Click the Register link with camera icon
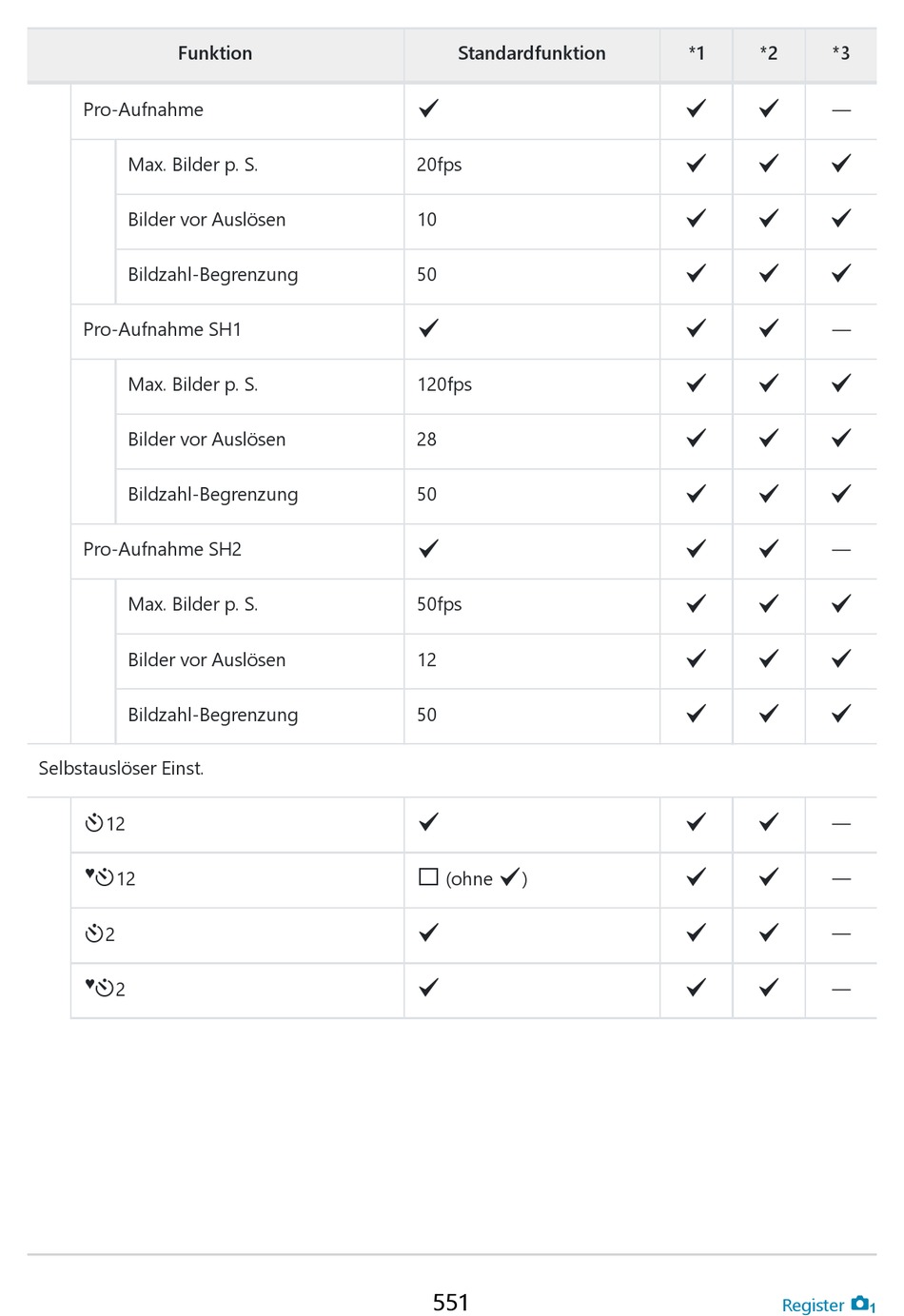This screenshot has height=1316, width=904. coord(827,1305)
